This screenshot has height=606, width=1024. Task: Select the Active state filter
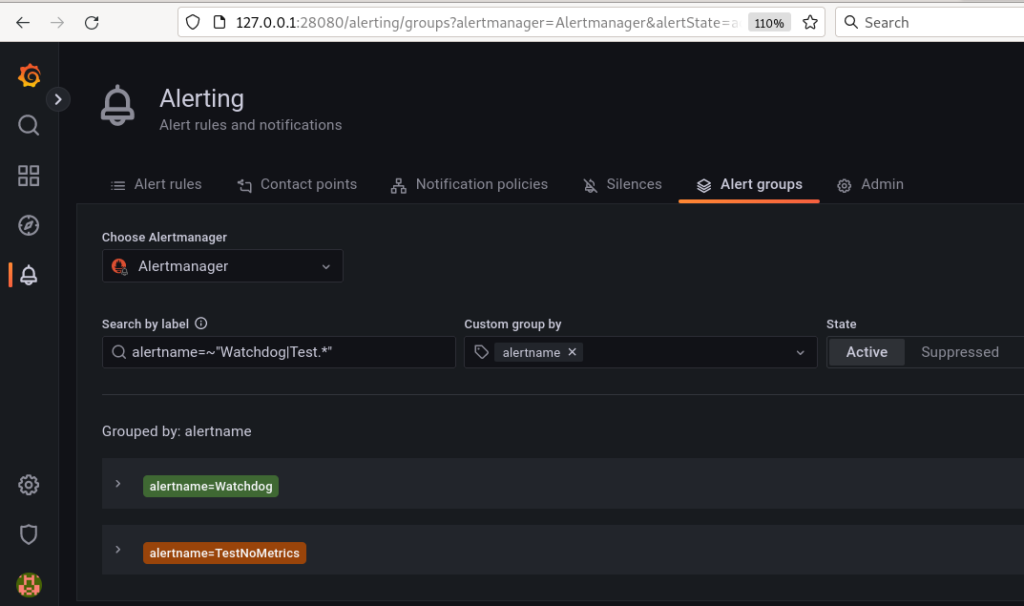866,352
